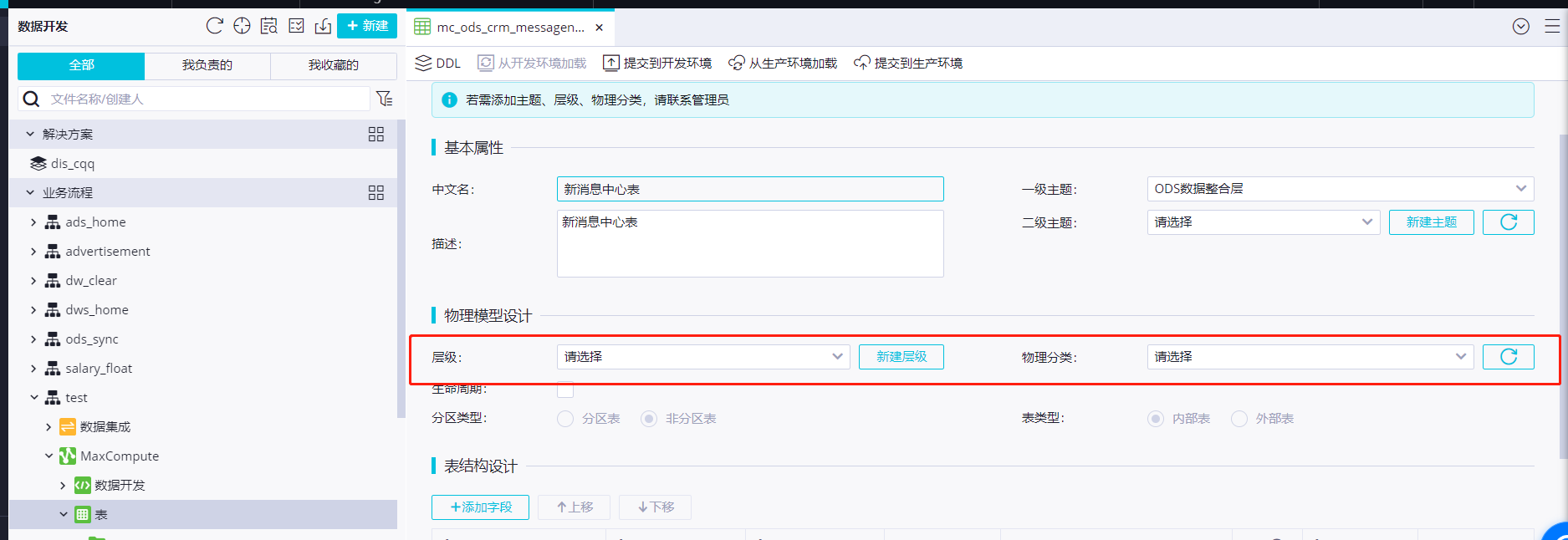Click the 描述 text area
This screenshot has height=540, width=1568.
pos(750,243)
